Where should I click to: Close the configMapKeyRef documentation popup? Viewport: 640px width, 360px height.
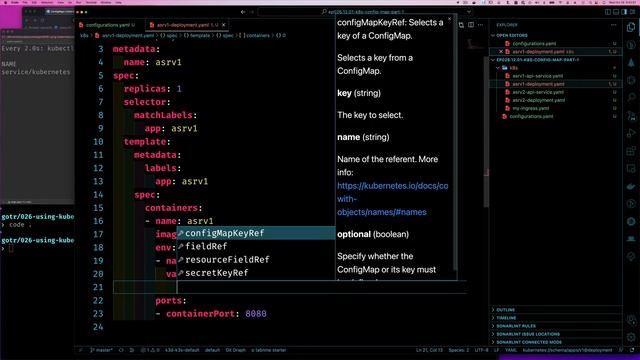coord(450,19)
